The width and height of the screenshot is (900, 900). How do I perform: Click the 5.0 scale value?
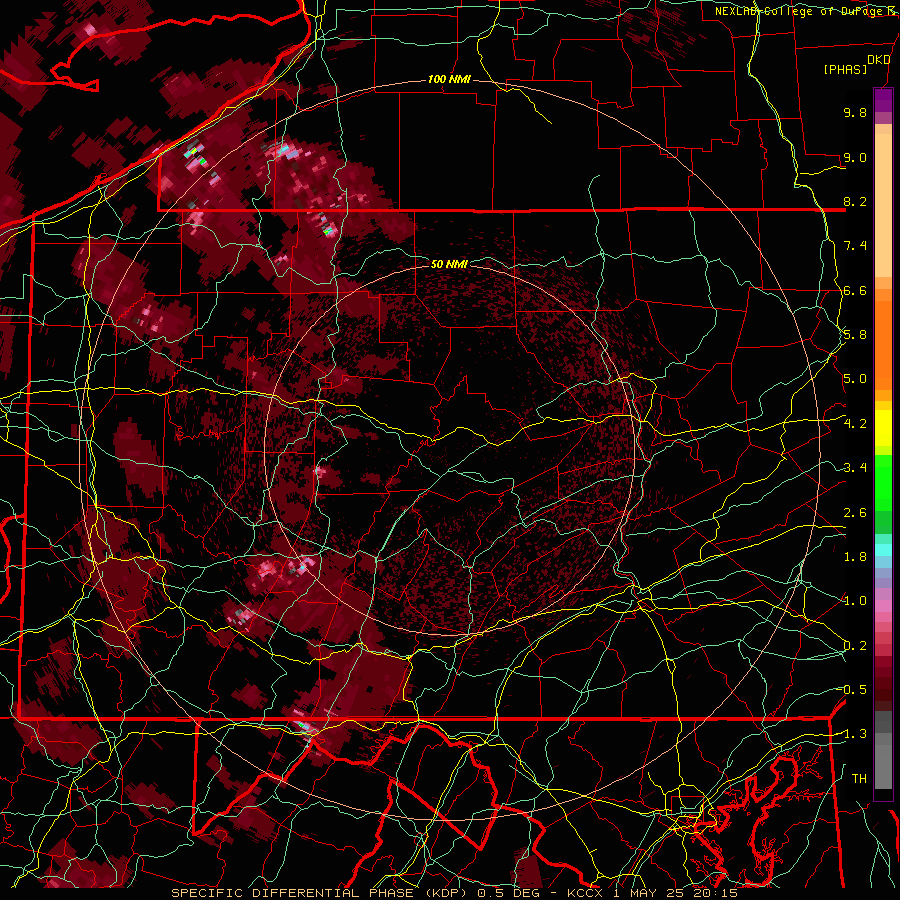855,379
